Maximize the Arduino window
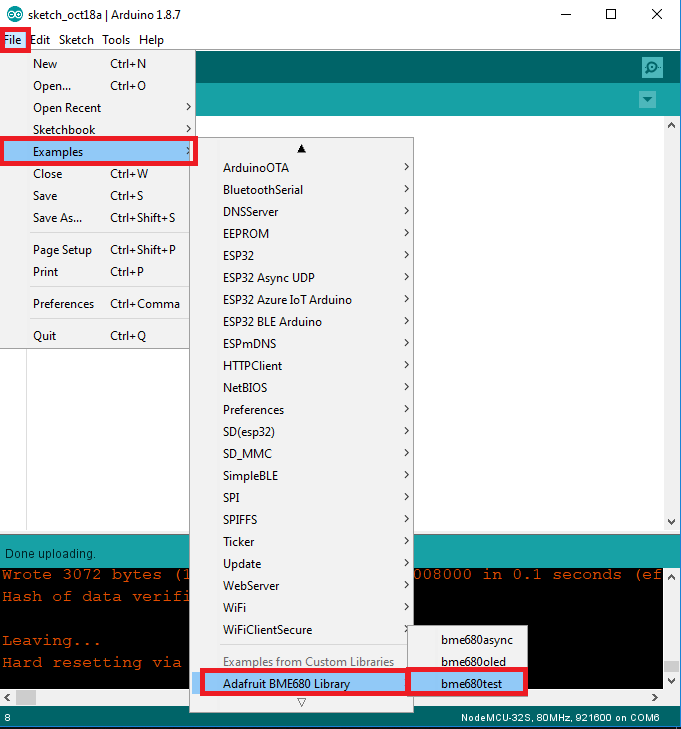This screenshot has height=729, width=681. pyautogui.click(x=611, y=14)
